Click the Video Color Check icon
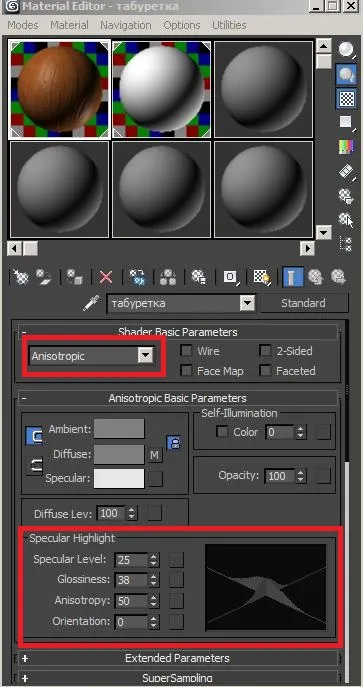 346,147
